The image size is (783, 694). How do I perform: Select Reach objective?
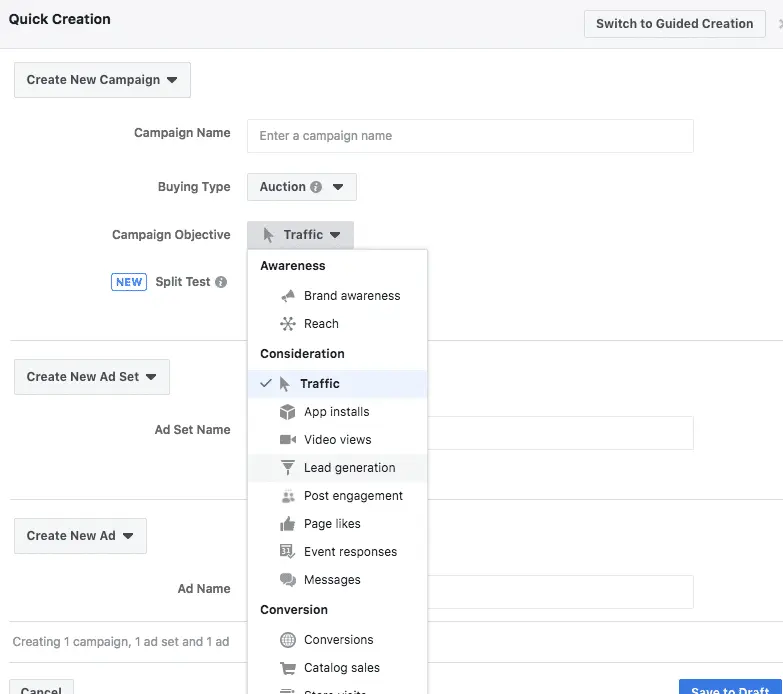pos(338,324)
